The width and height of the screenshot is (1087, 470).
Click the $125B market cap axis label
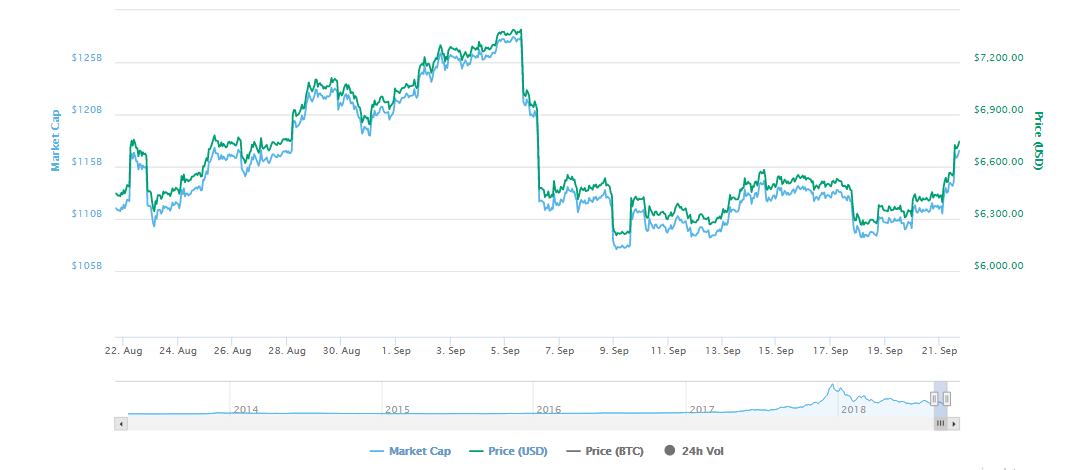[x=87, y=59]
